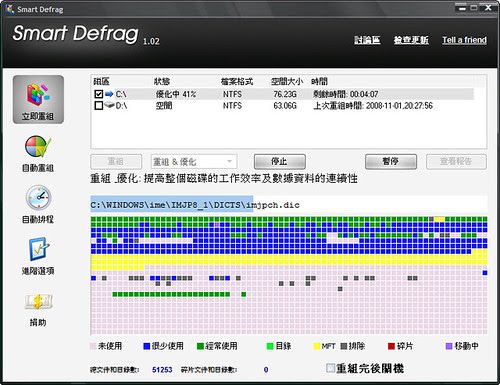This screenshot has height=385, width=500.
Task: Open the 討論區 forum link
Action: pos(367,40)
